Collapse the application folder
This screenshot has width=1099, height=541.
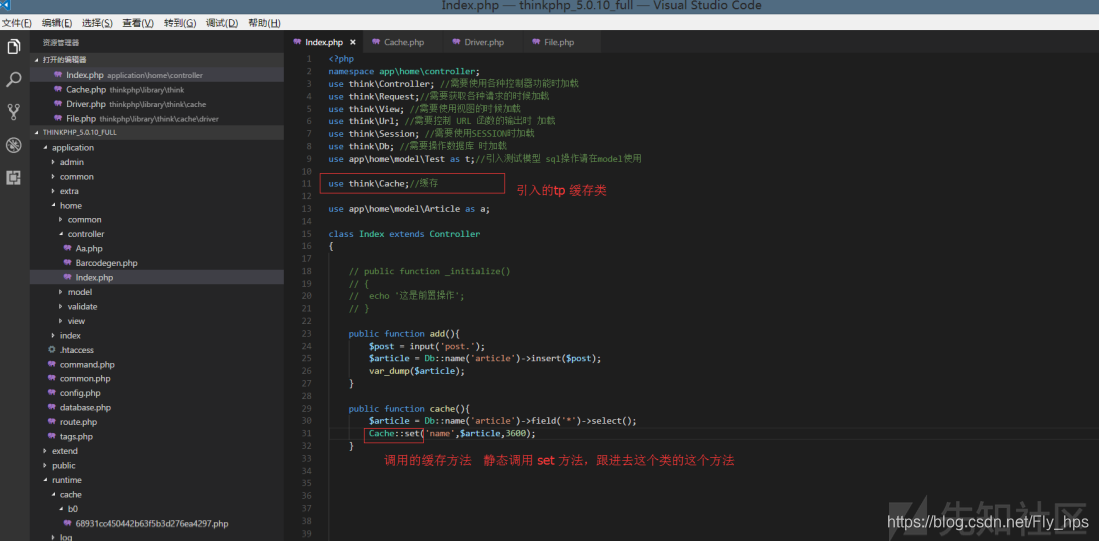73,147
